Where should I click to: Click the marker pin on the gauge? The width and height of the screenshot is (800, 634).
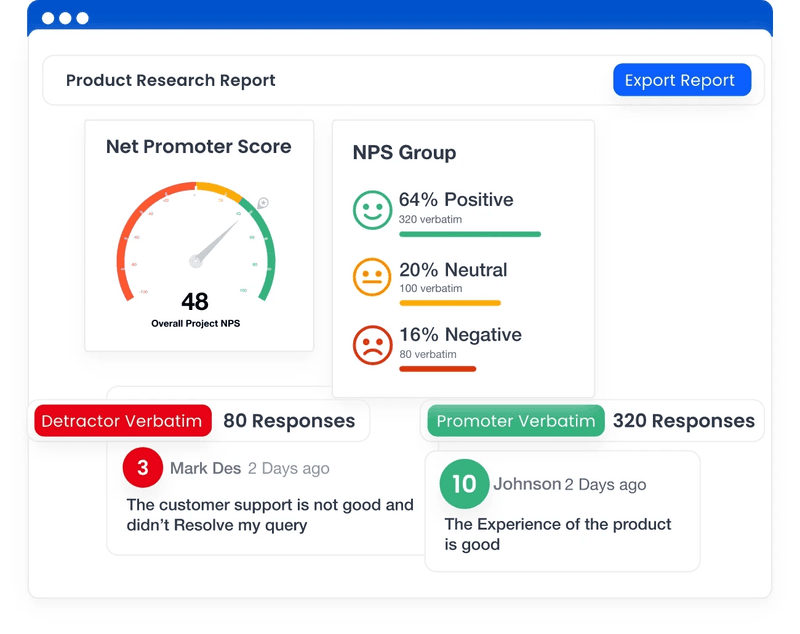click(263, 203)
